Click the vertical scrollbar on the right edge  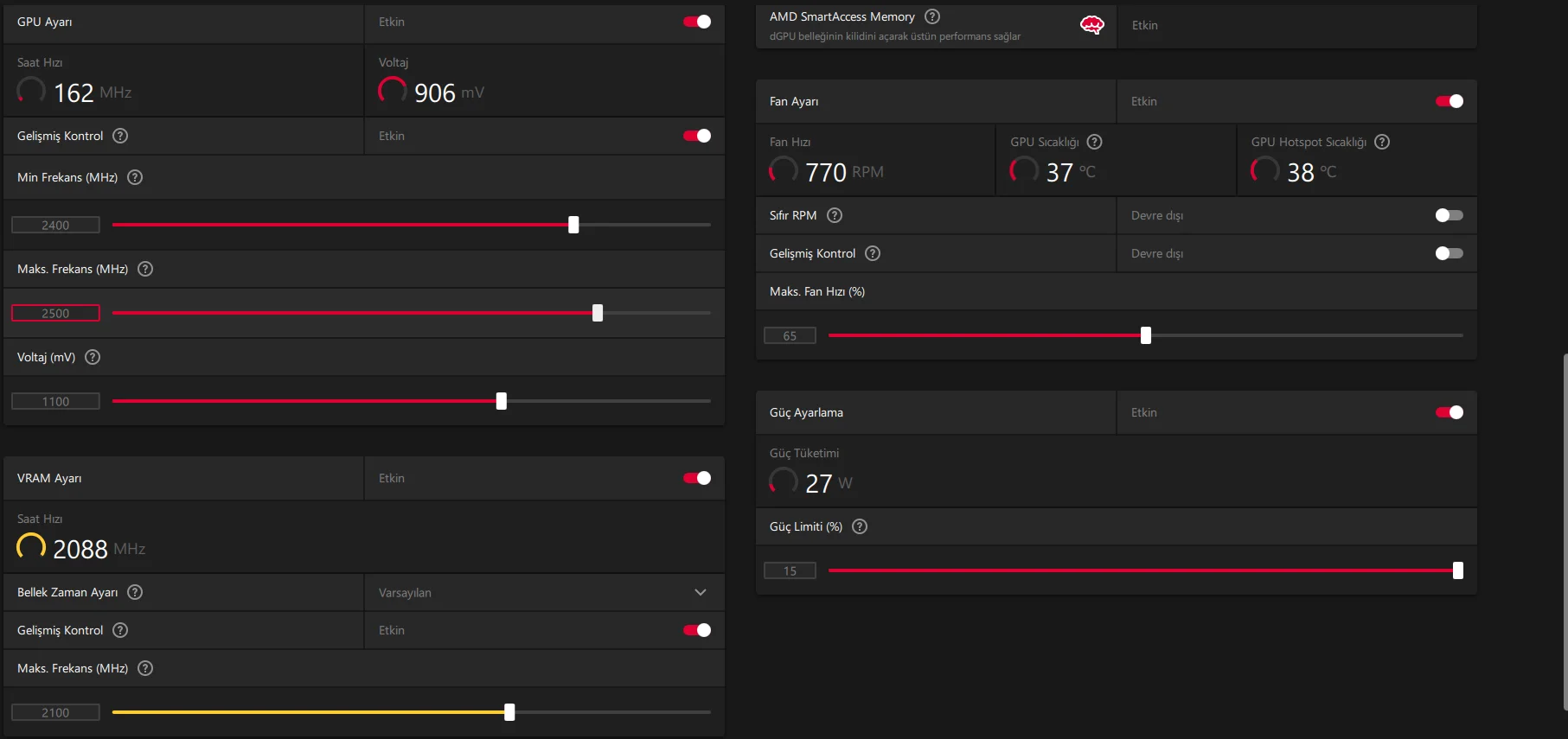coord(1565,532)
